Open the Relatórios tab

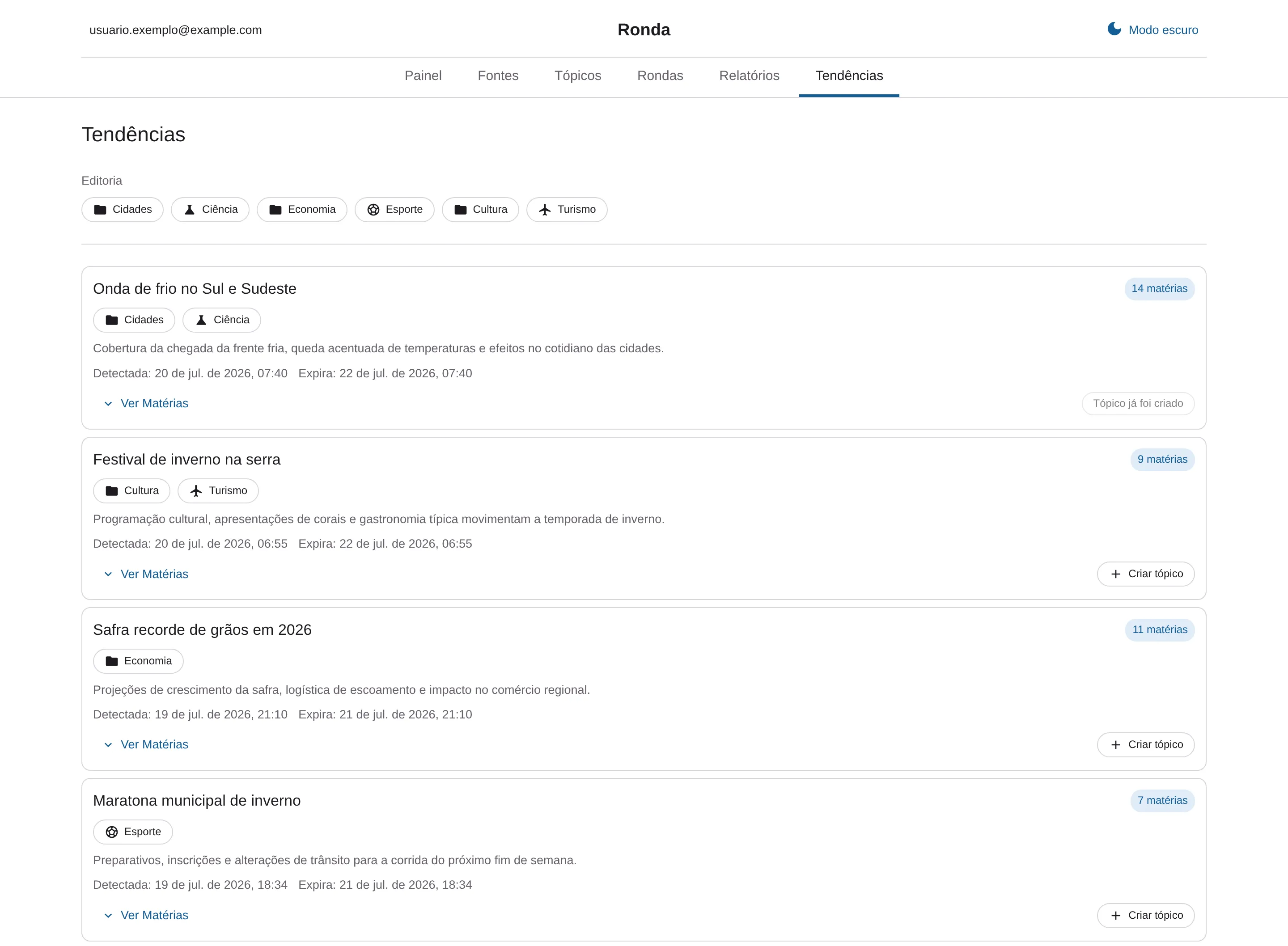click(x=749, y=76)
